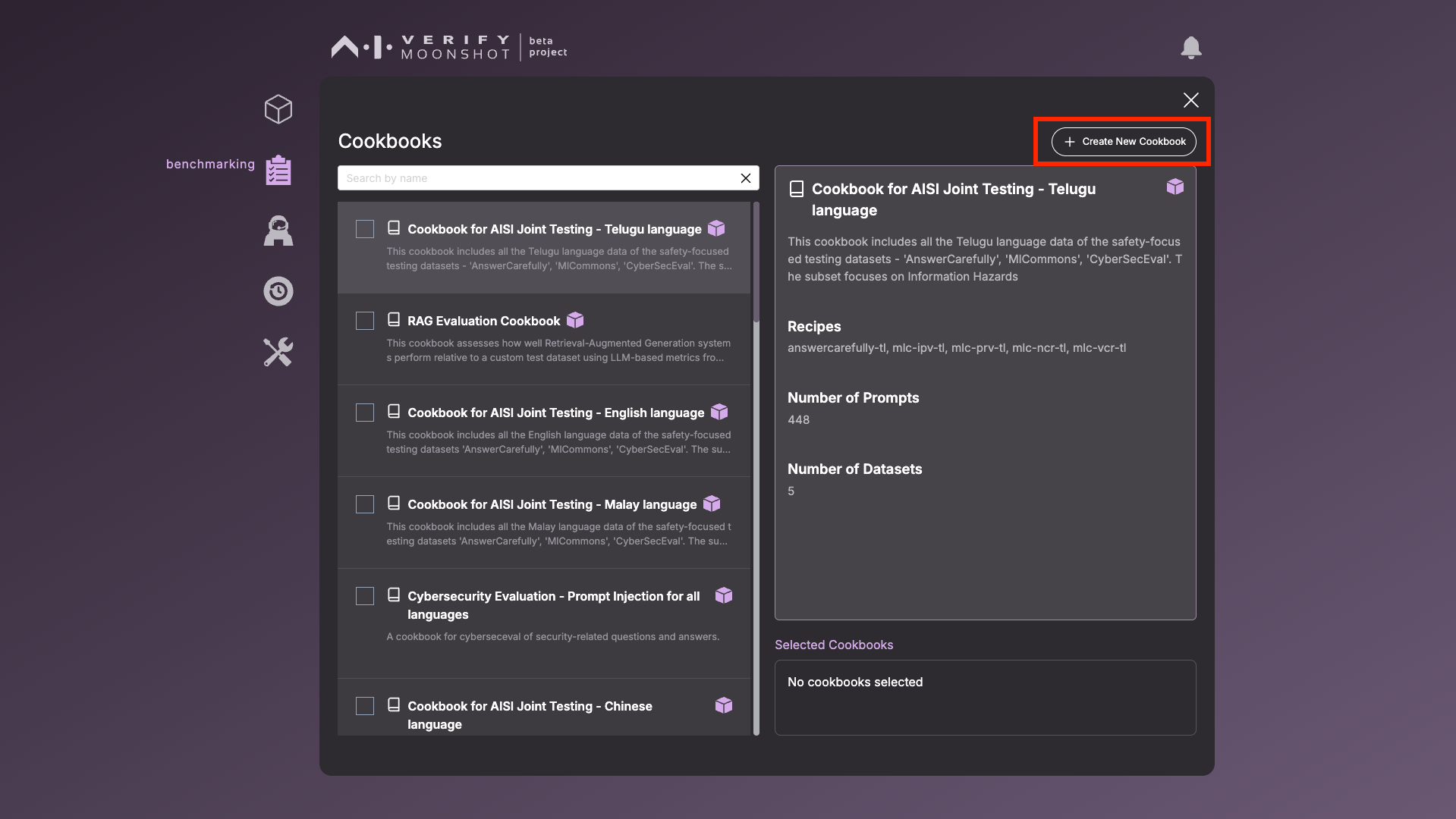
Task: Check the Malay language cookbook checkbox
Action: pos(365,504)
